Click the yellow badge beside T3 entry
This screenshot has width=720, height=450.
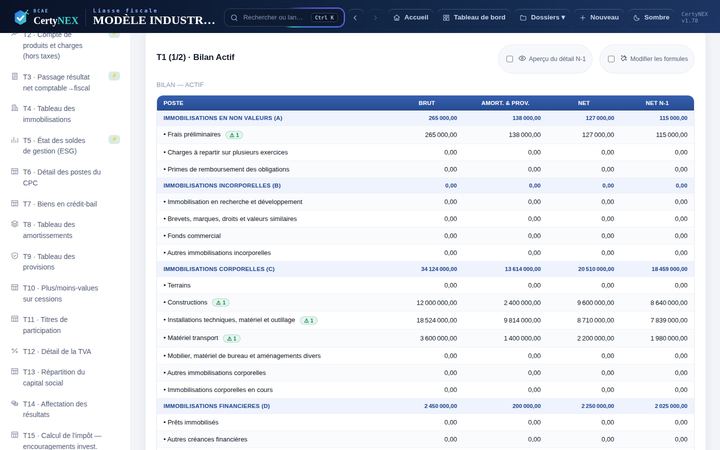click(x=114, y=76)
